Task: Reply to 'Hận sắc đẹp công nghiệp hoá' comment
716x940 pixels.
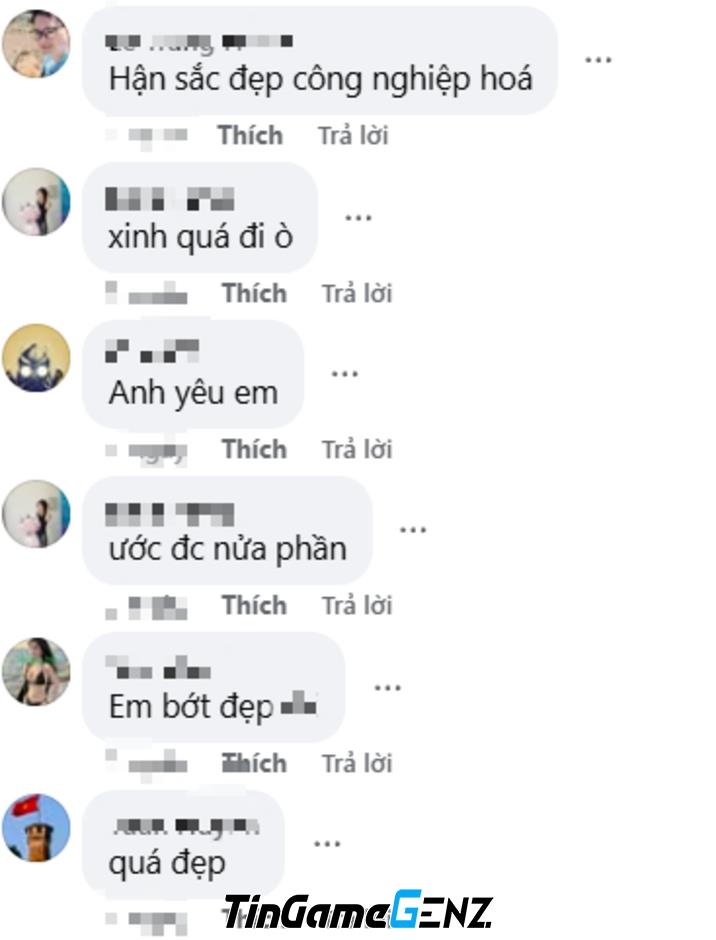Action: [353, 135]
